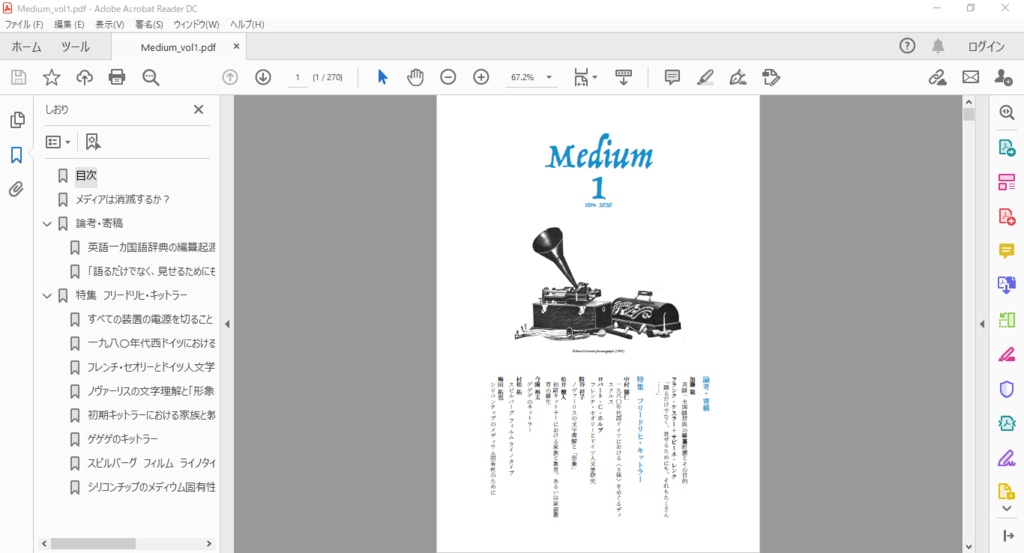The image size is (1024, 553).
Task: Select the Highlight text pen tool
Action: pos(705,77)
